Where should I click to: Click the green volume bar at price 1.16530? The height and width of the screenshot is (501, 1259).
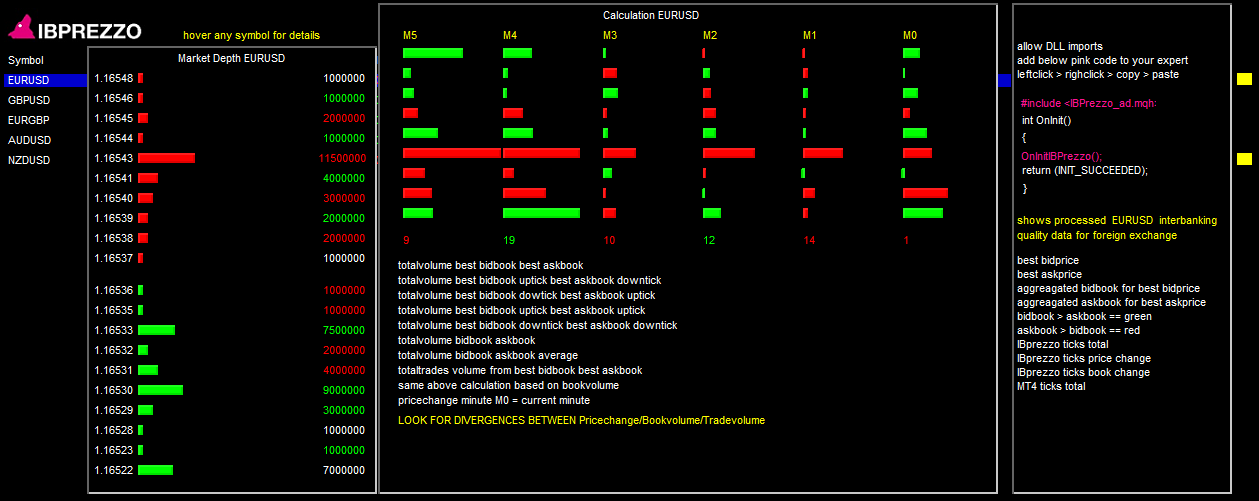160,390
